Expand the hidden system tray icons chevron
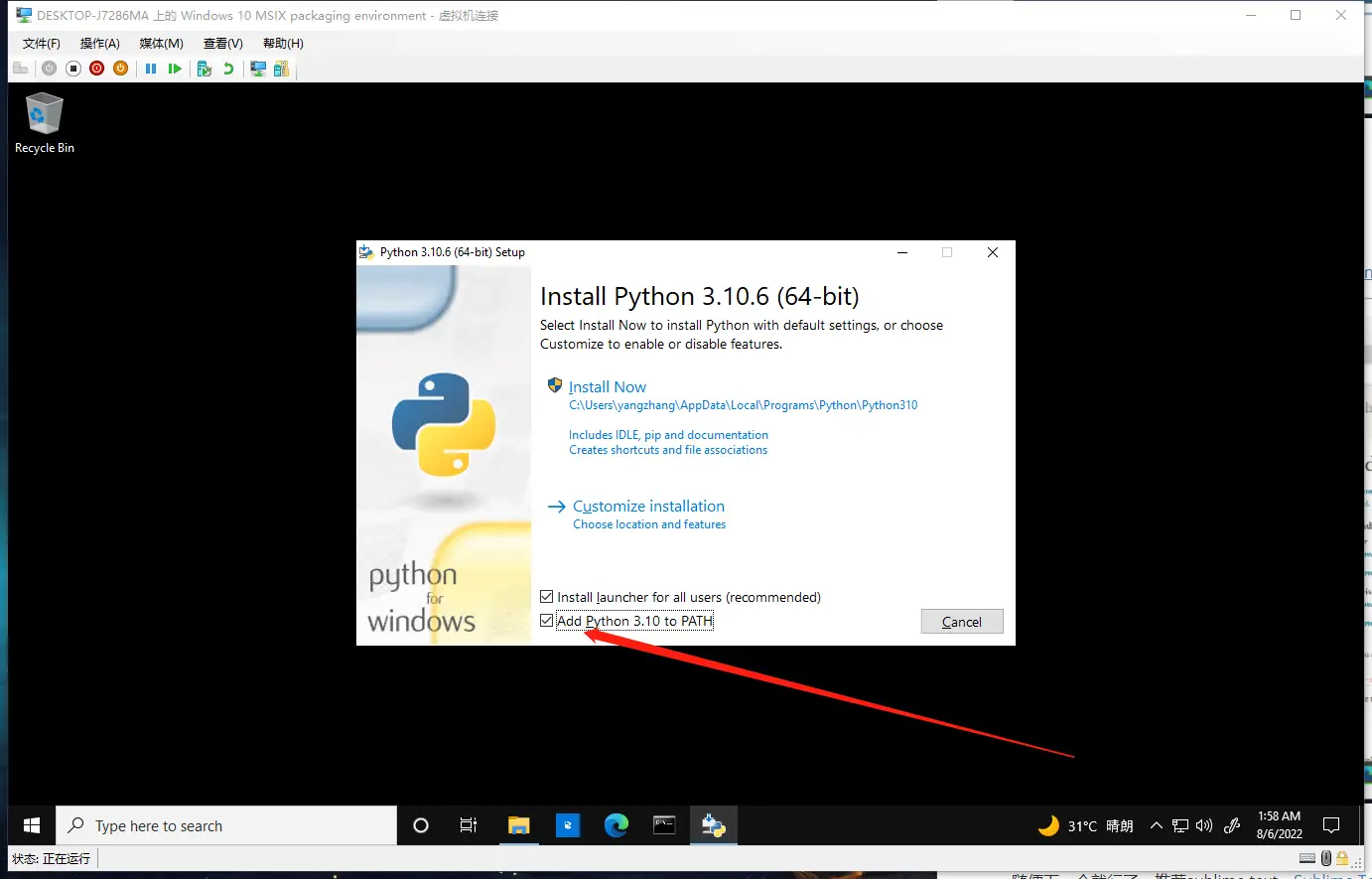The image size is (1372, 879). click(1156, 825)
